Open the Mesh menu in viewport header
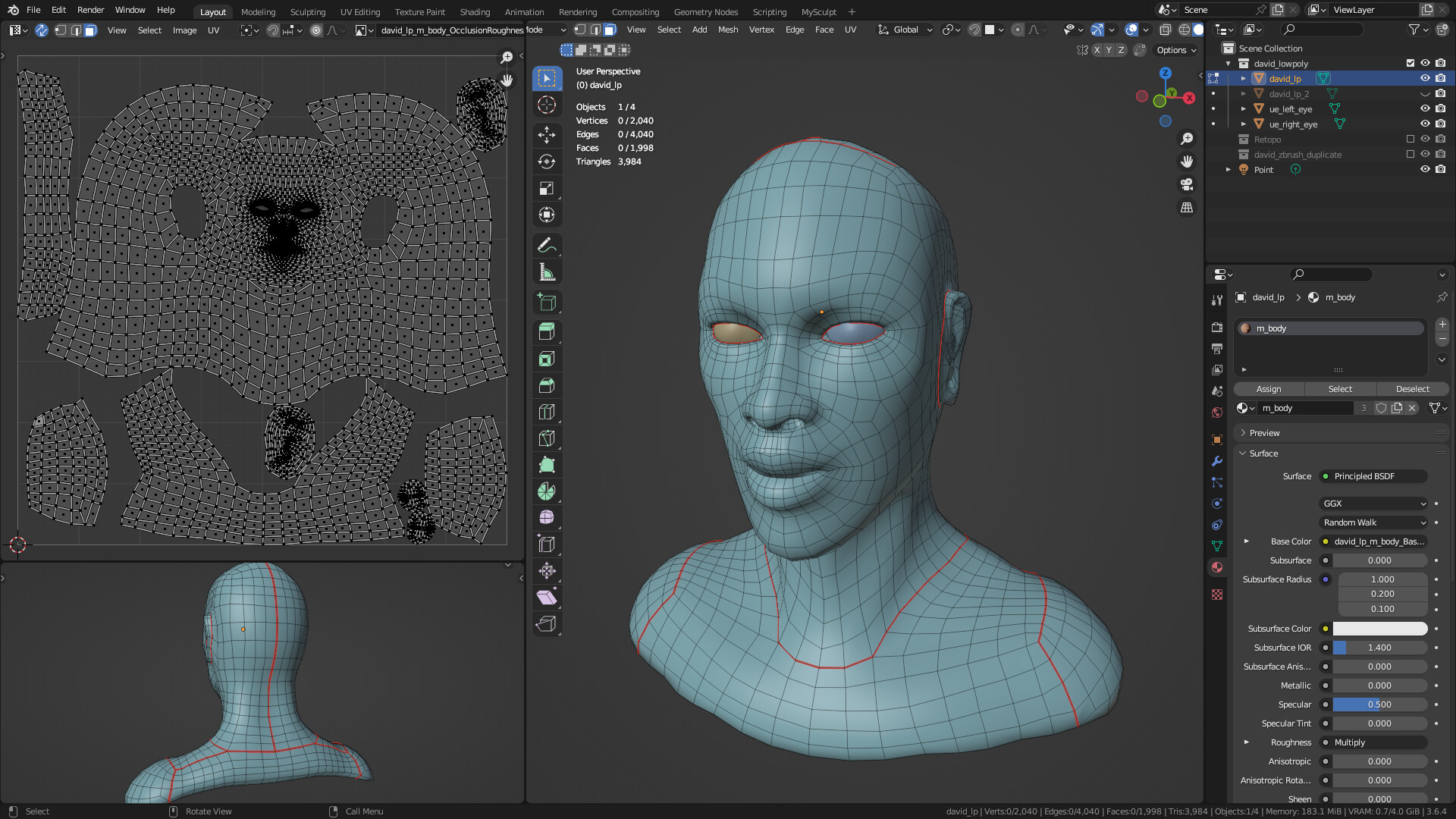 727,30
